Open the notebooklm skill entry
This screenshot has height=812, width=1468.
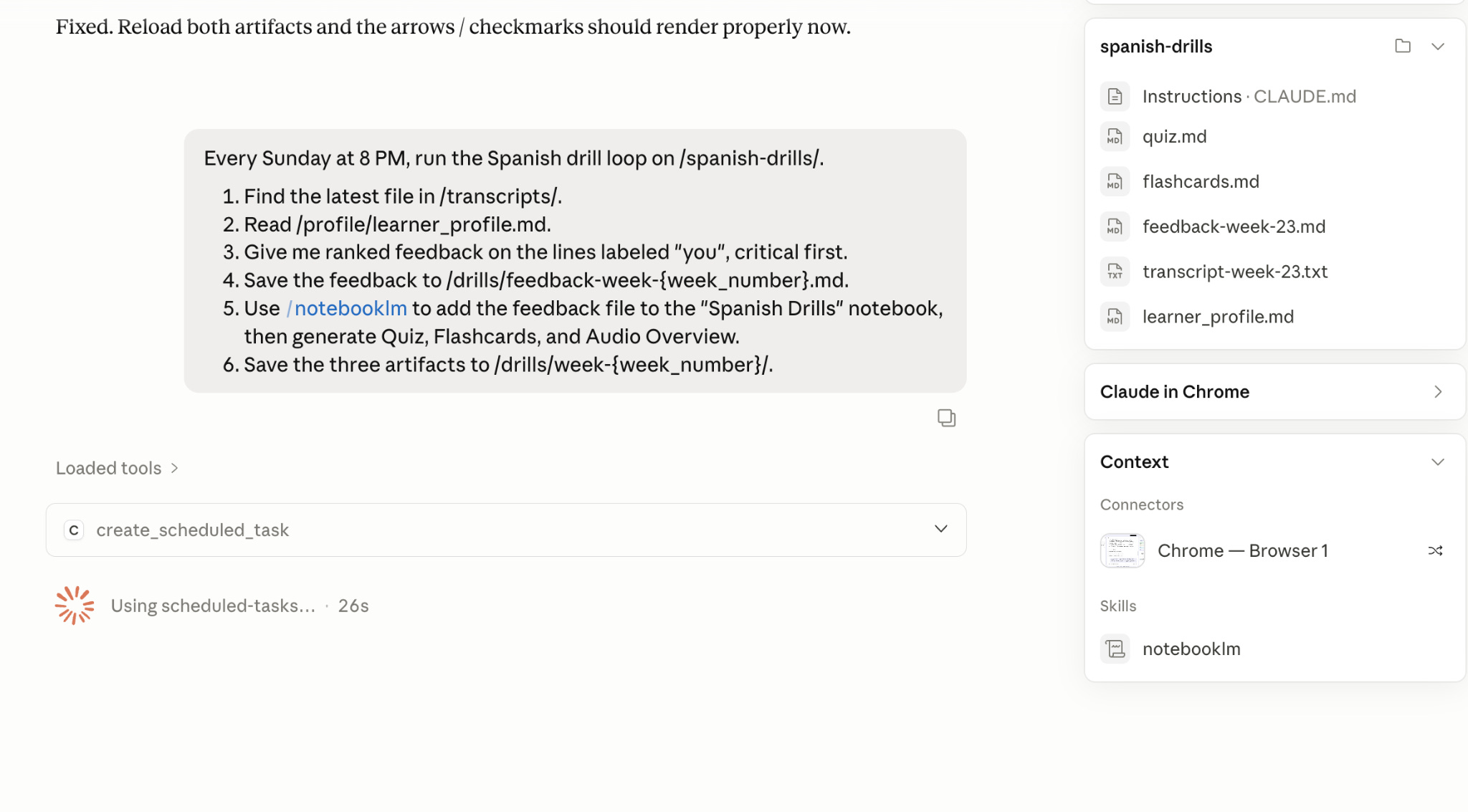(x=1191, y=649)
